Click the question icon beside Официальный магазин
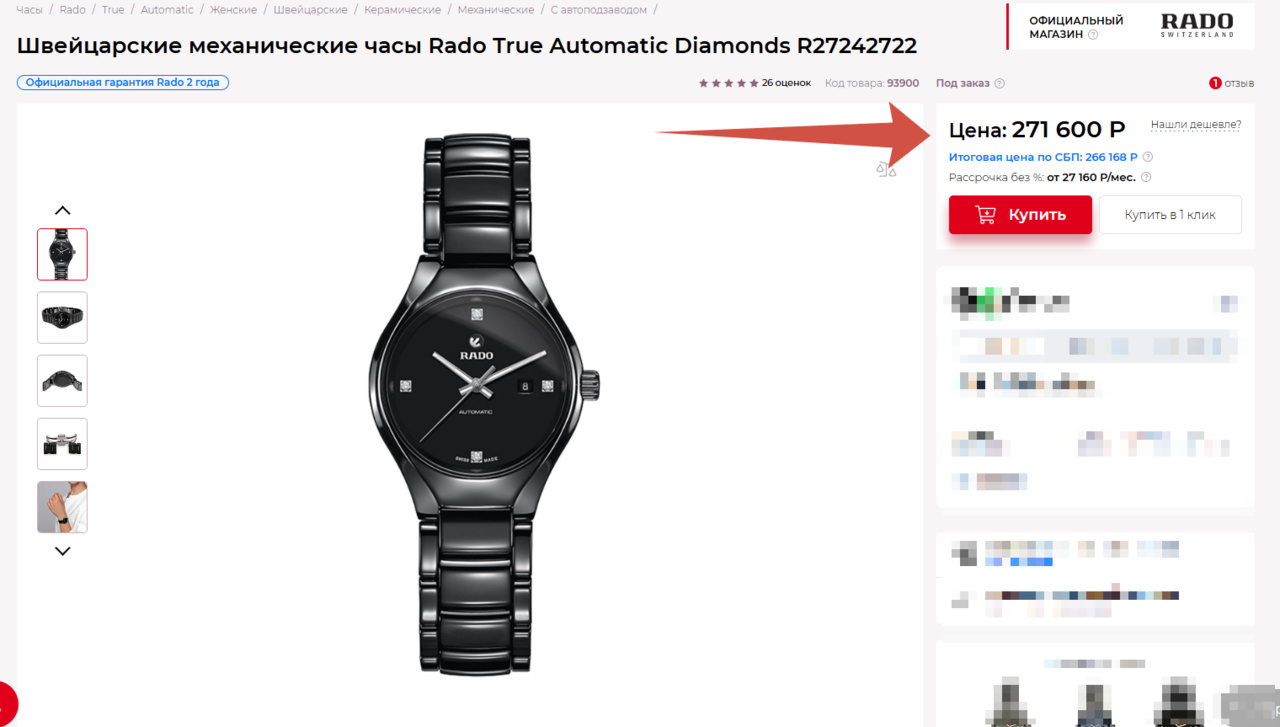 1093,35
